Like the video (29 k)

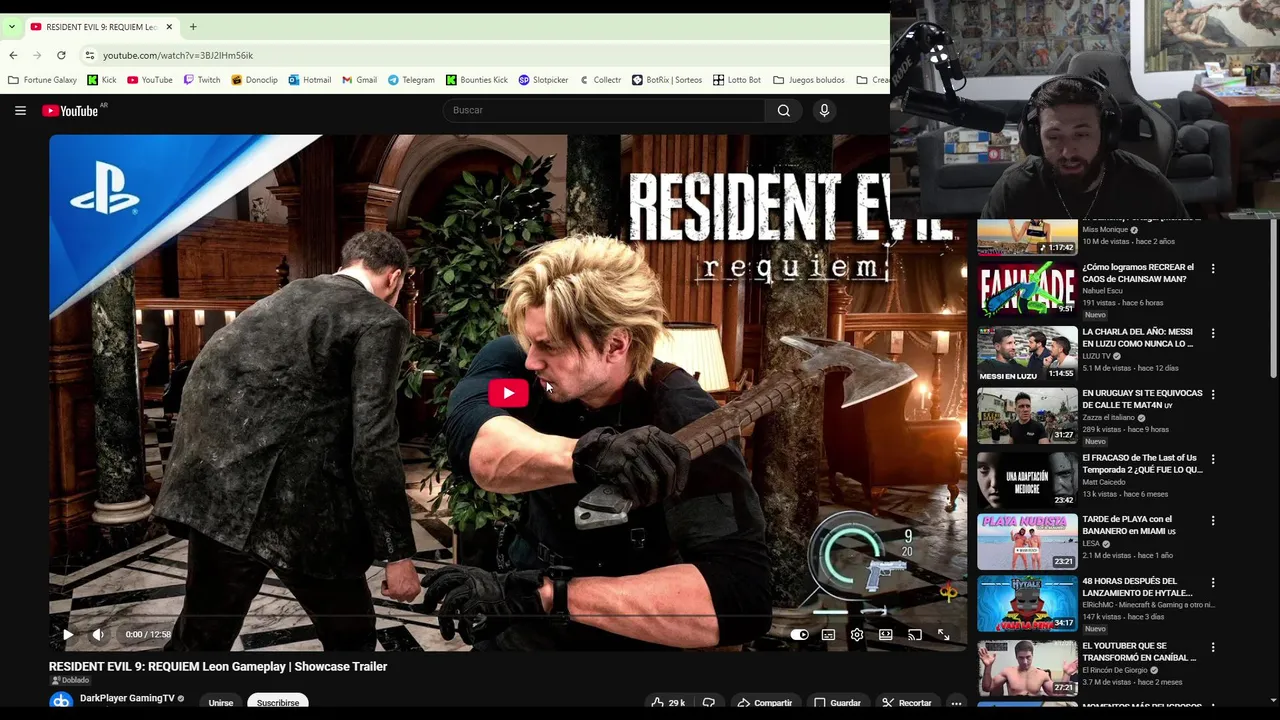668,703
